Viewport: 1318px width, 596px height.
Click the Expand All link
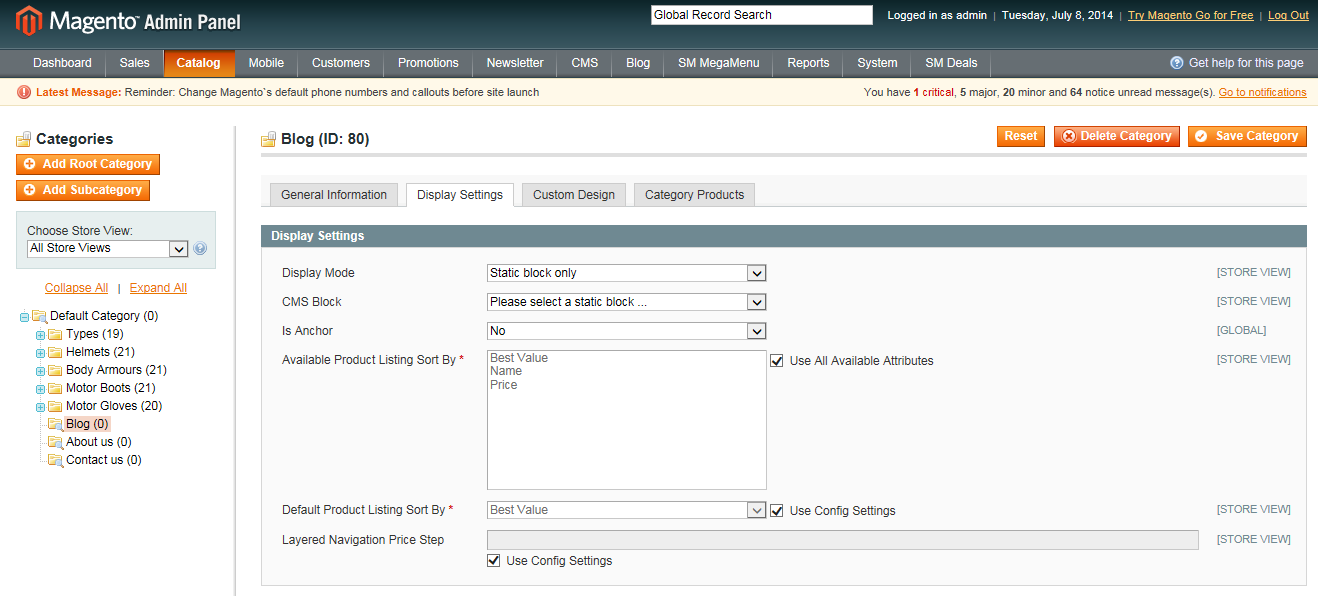coord(158,288)
